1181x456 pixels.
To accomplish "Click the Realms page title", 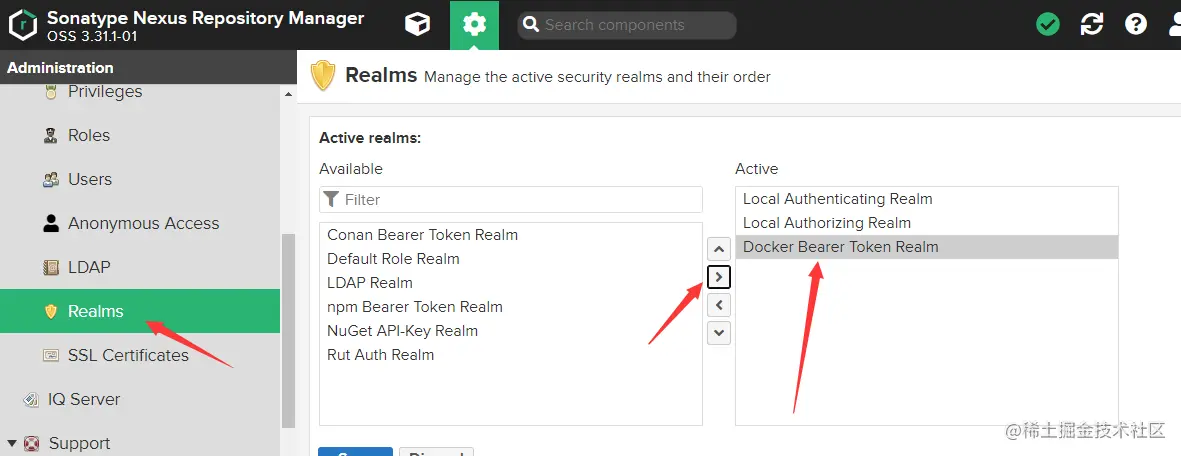I will pos(380,75).
